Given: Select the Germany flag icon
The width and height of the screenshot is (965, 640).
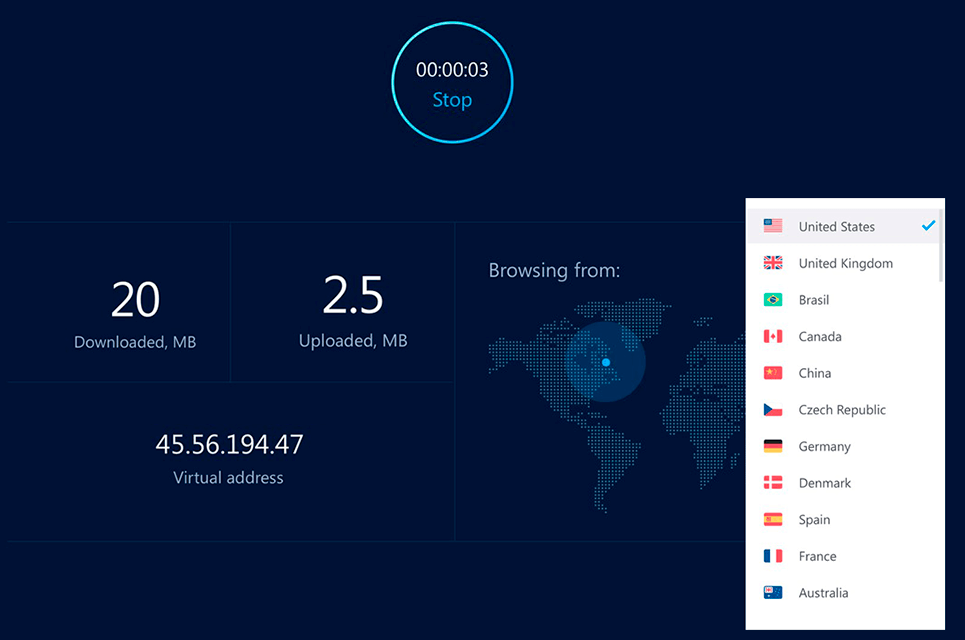Looking at the screenshot, I should [x=773, y=446].
